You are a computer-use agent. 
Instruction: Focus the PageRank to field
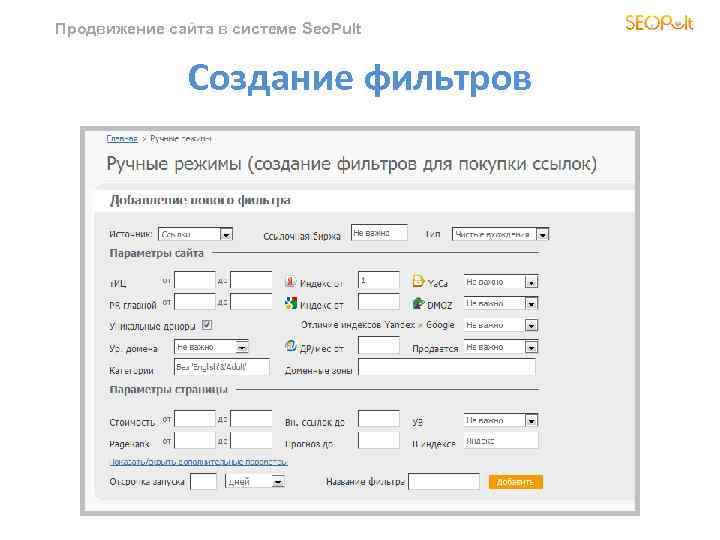pyautogui.click(x=251, y=440)
